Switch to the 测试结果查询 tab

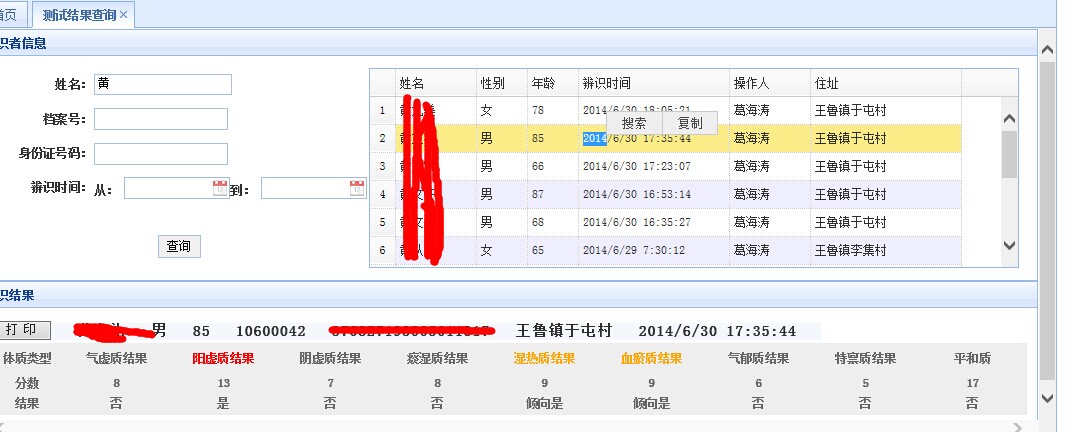tap(79, 15)
